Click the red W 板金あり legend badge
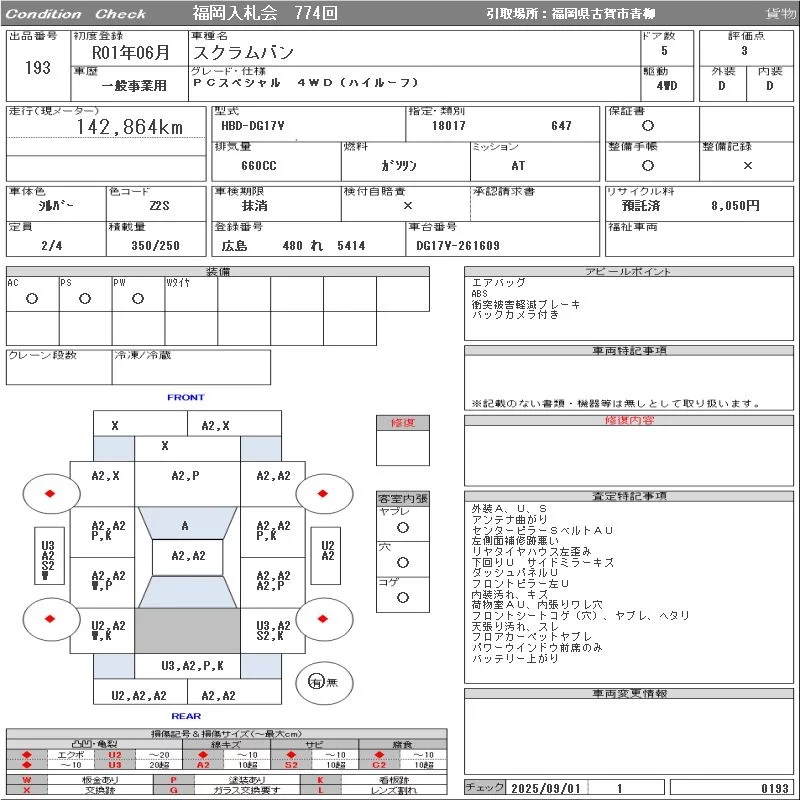 point(27,780)
